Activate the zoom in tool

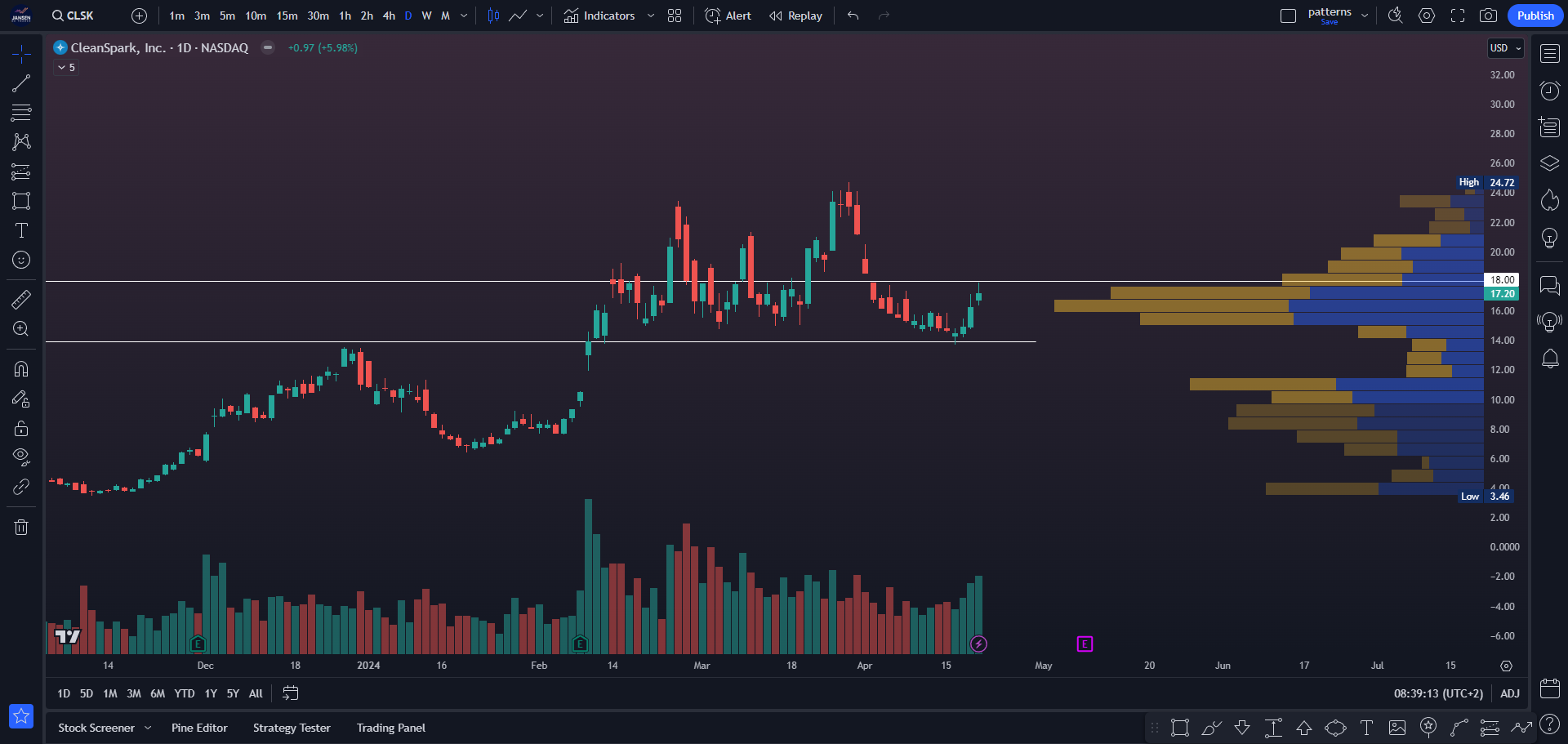coord(21,329)
